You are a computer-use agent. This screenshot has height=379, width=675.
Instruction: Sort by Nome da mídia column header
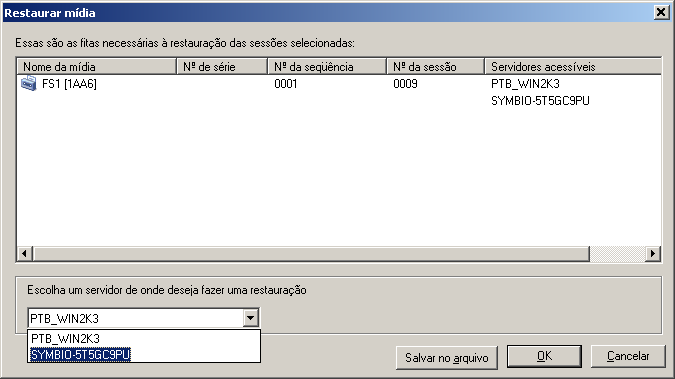(x=96, y=67)
